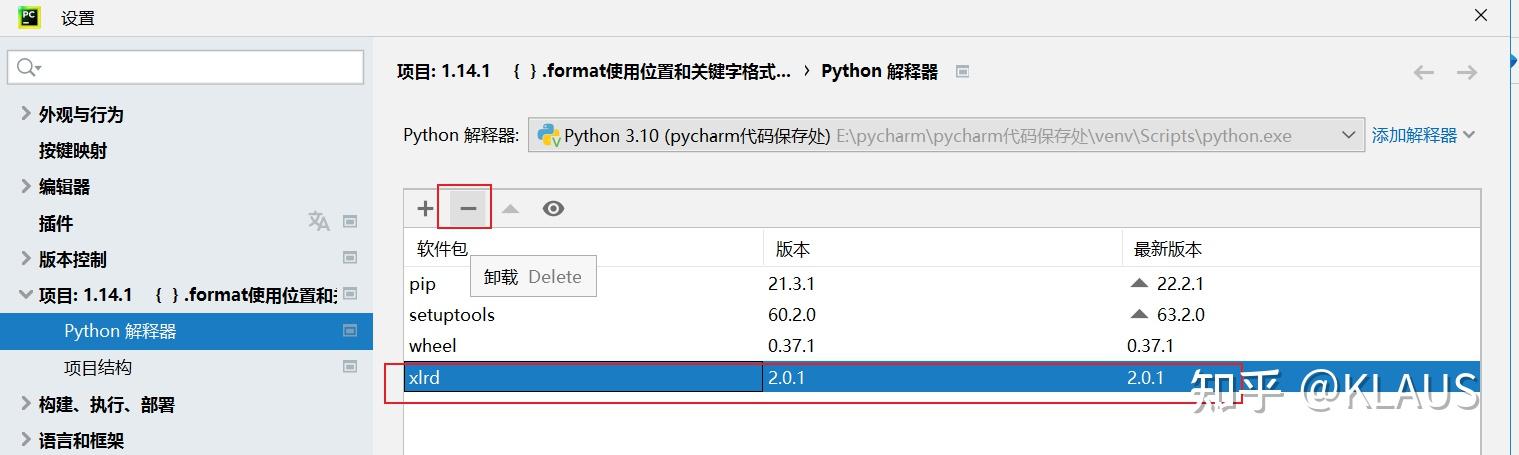
Task: Open the Python 解释器 interpreter dropdown
Action: (946, 135)
